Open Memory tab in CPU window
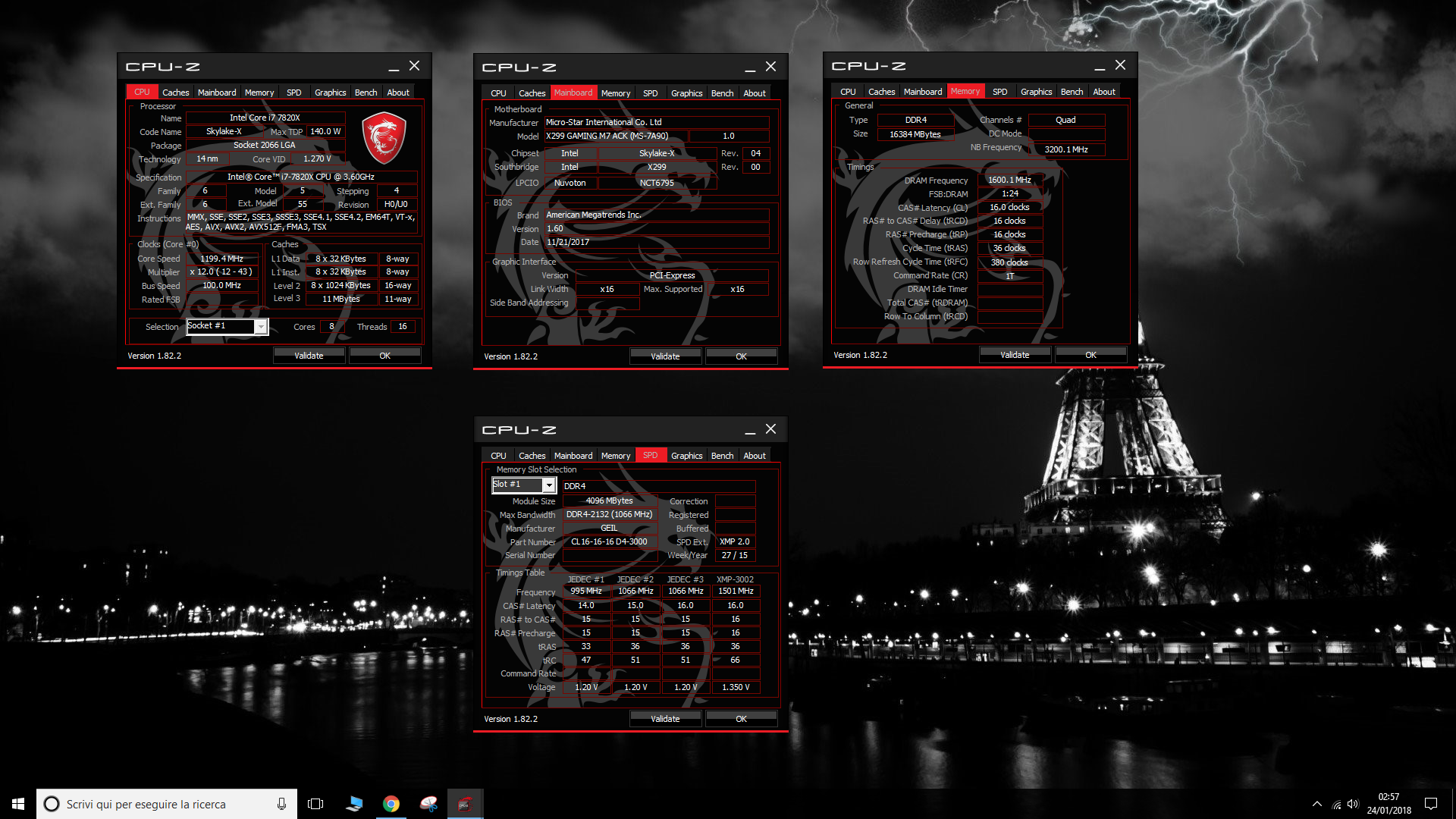 (x=259, y=93)
